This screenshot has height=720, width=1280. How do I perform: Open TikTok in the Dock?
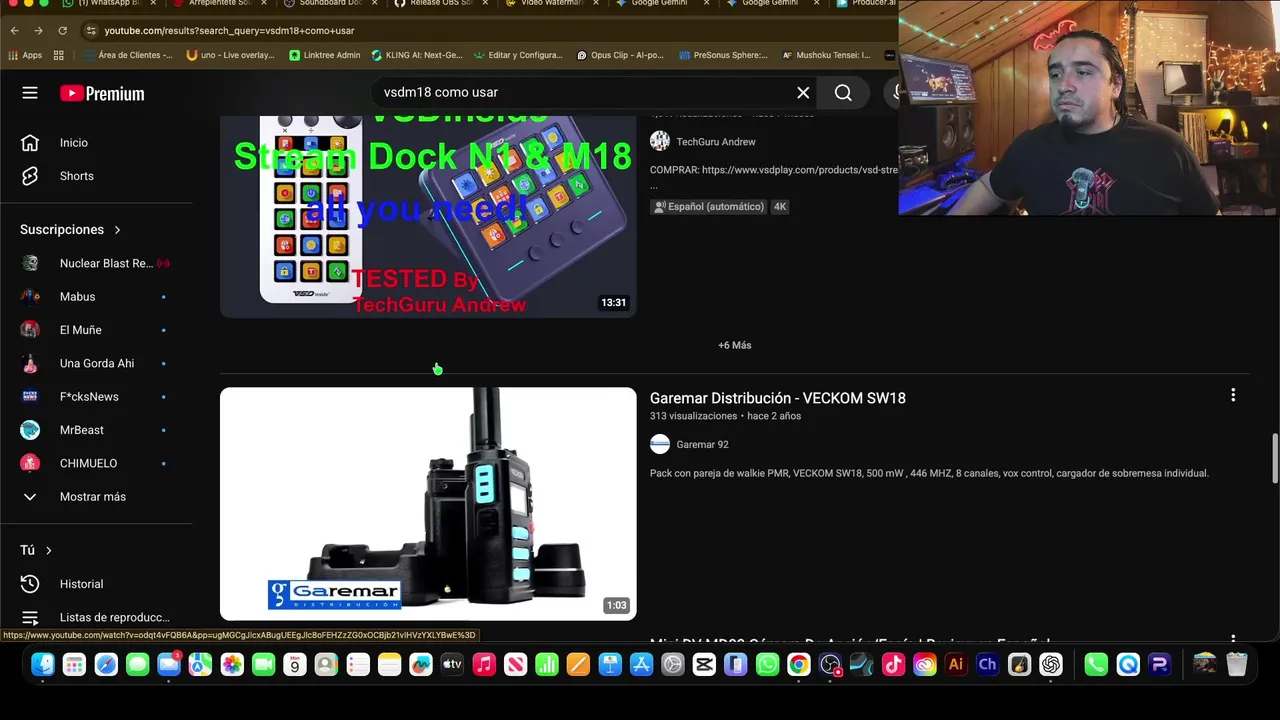(x=893, y=664)
